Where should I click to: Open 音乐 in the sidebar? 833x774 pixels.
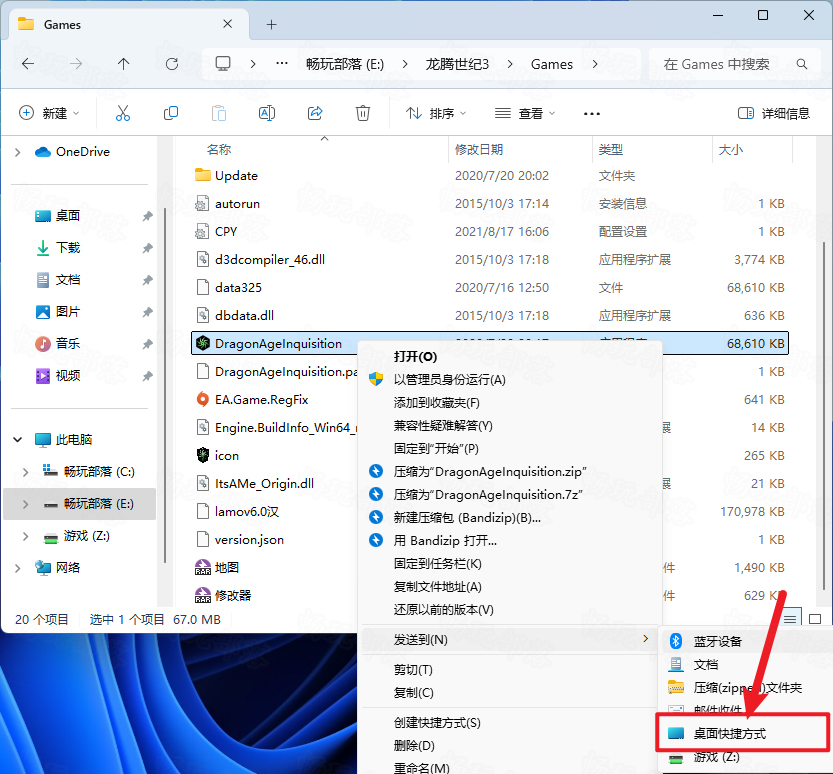coord(68,344)
